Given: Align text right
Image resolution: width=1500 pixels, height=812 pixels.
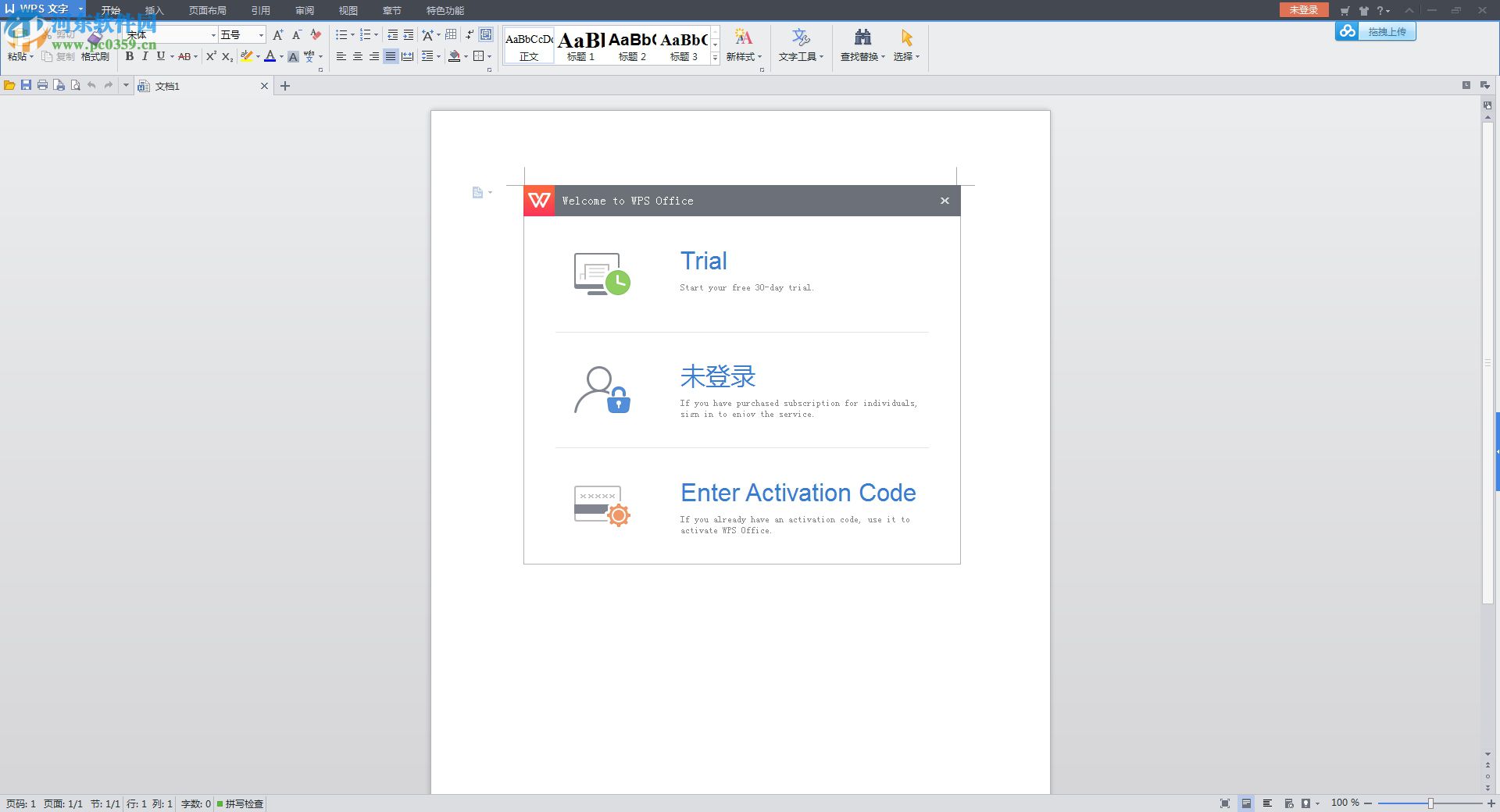Looking at the screenshot, I should [374, 56].
